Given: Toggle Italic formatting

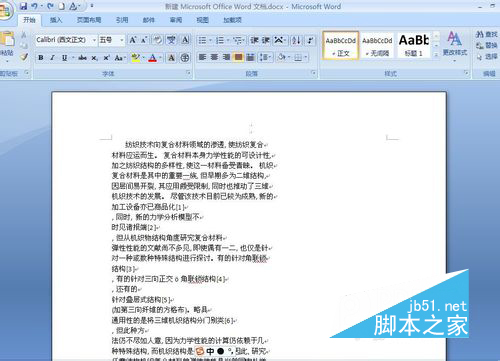Looking at the screenshot, I should (52, 58).
